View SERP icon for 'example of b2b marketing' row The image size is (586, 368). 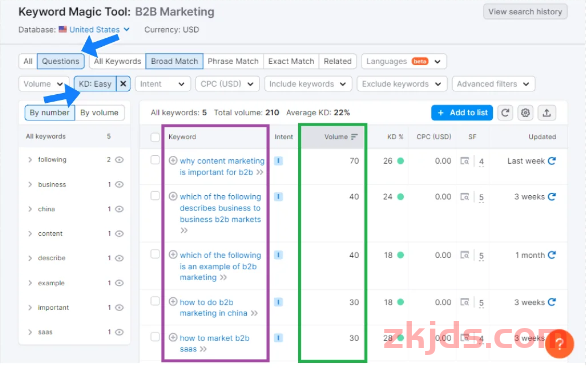[465, 255]
